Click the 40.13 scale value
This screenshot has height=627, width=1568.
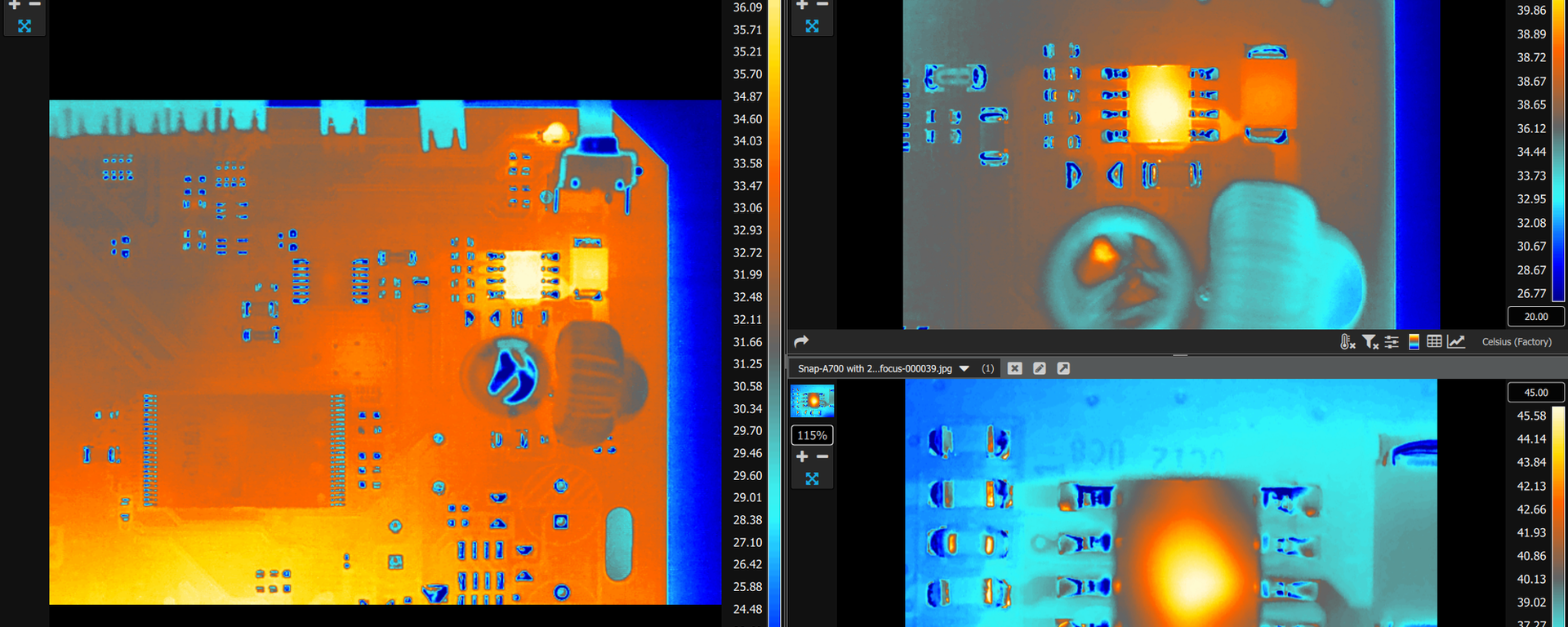(x=1531, y=579)
